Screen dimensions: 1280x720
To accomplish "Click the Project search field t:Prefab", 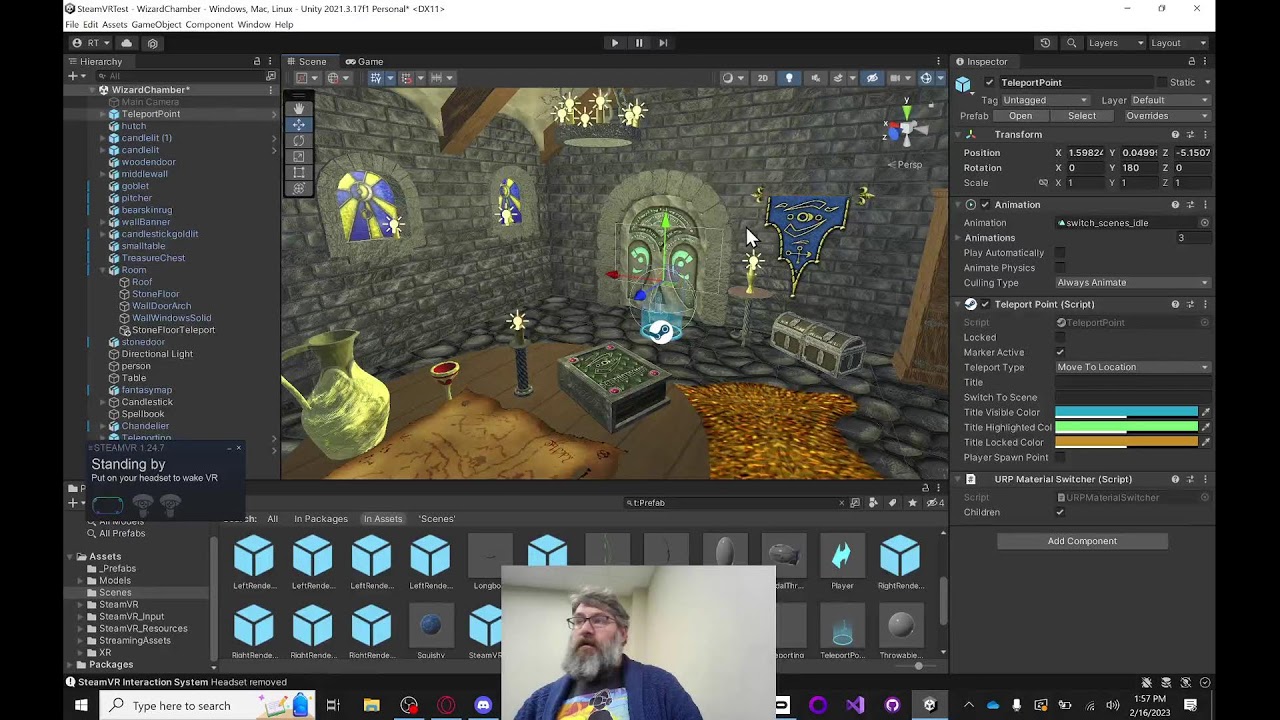I will pos(735,503).
